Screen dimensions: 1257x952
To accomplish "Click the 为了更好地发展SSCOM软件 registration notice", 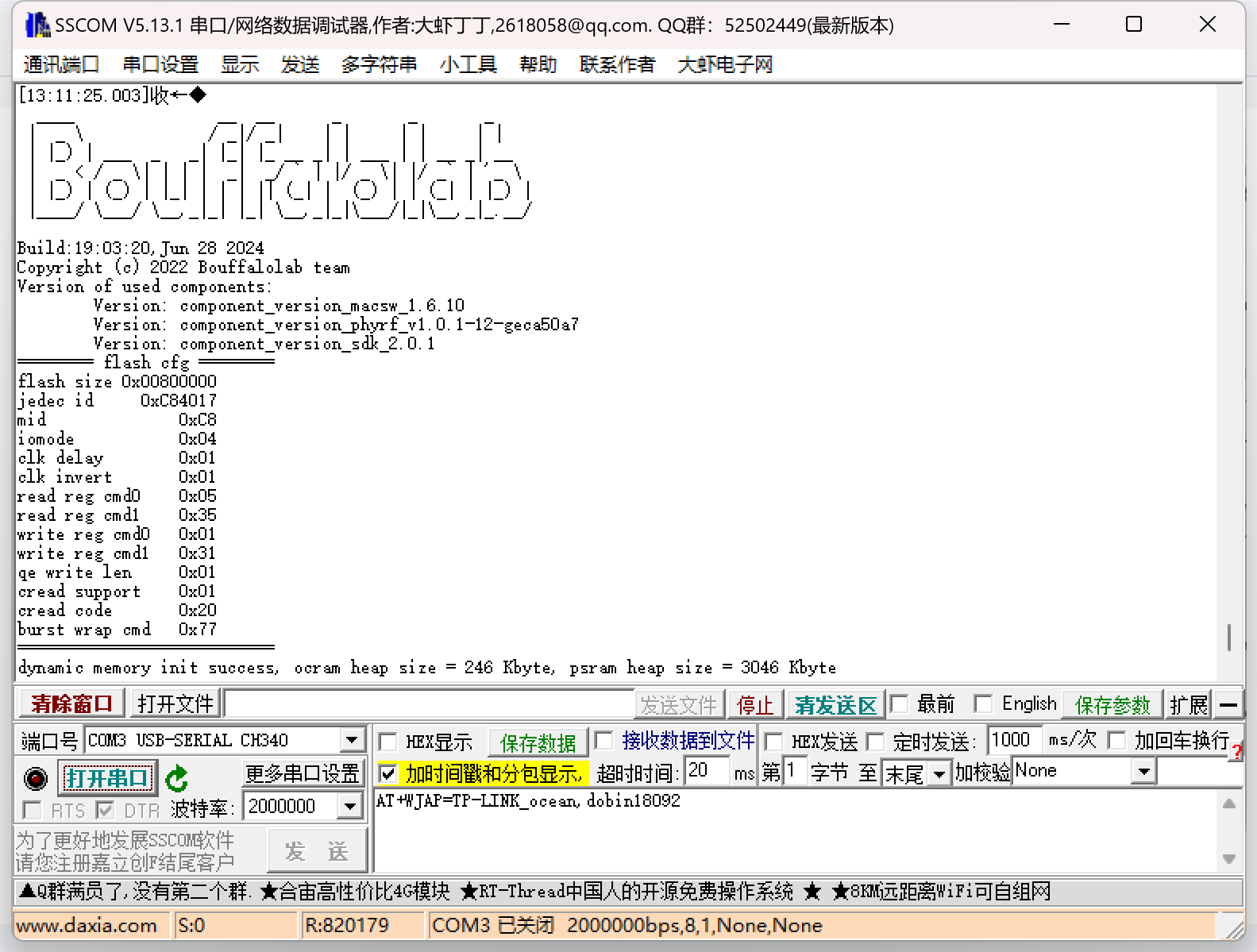I will [x=125, y=851].
